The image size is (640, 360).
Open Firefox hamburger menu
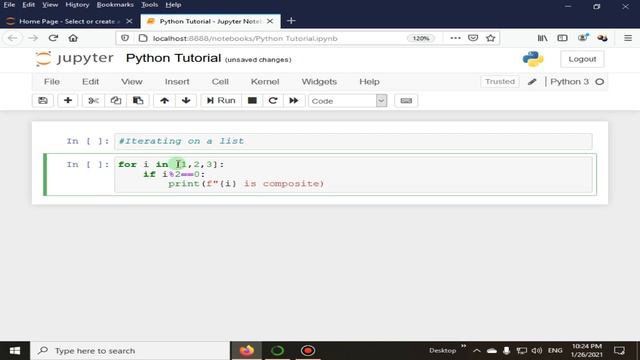[x=628, y=38]
